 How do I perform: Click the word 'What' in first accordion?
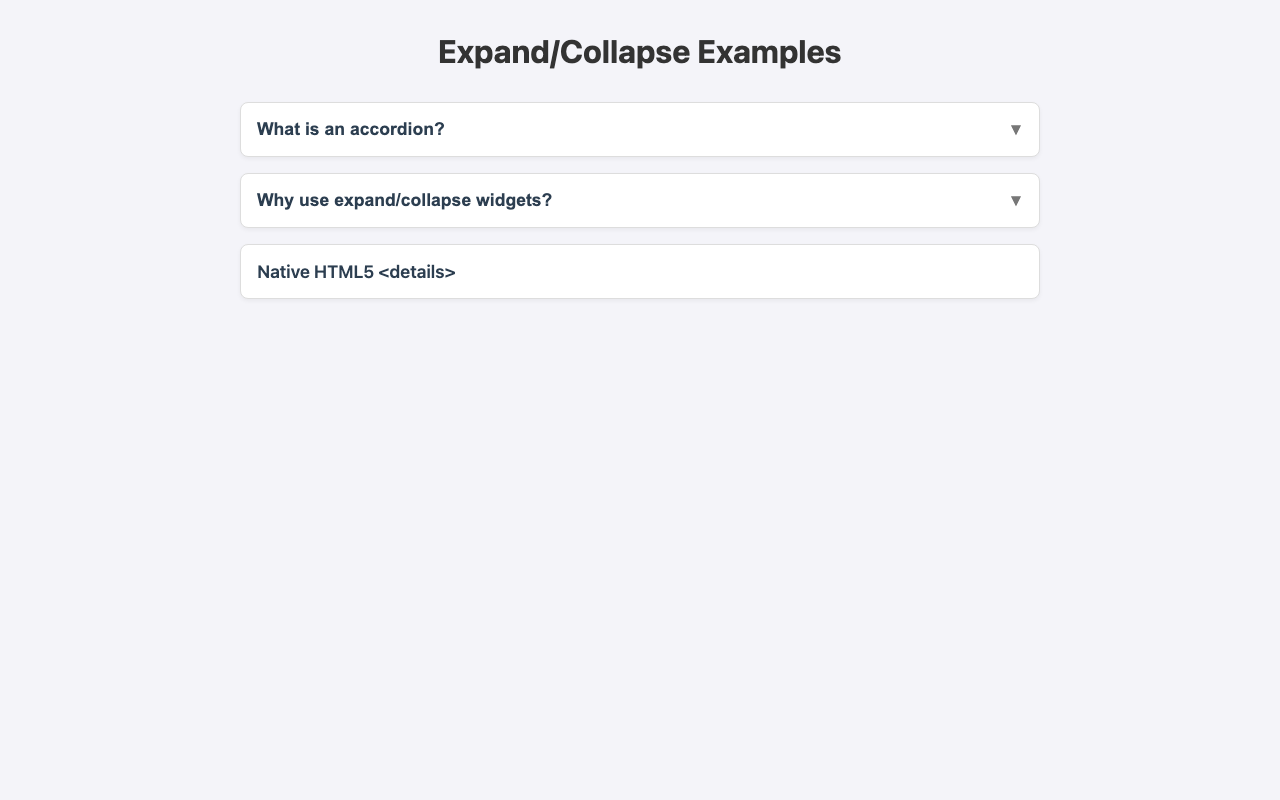click(278, 130)
